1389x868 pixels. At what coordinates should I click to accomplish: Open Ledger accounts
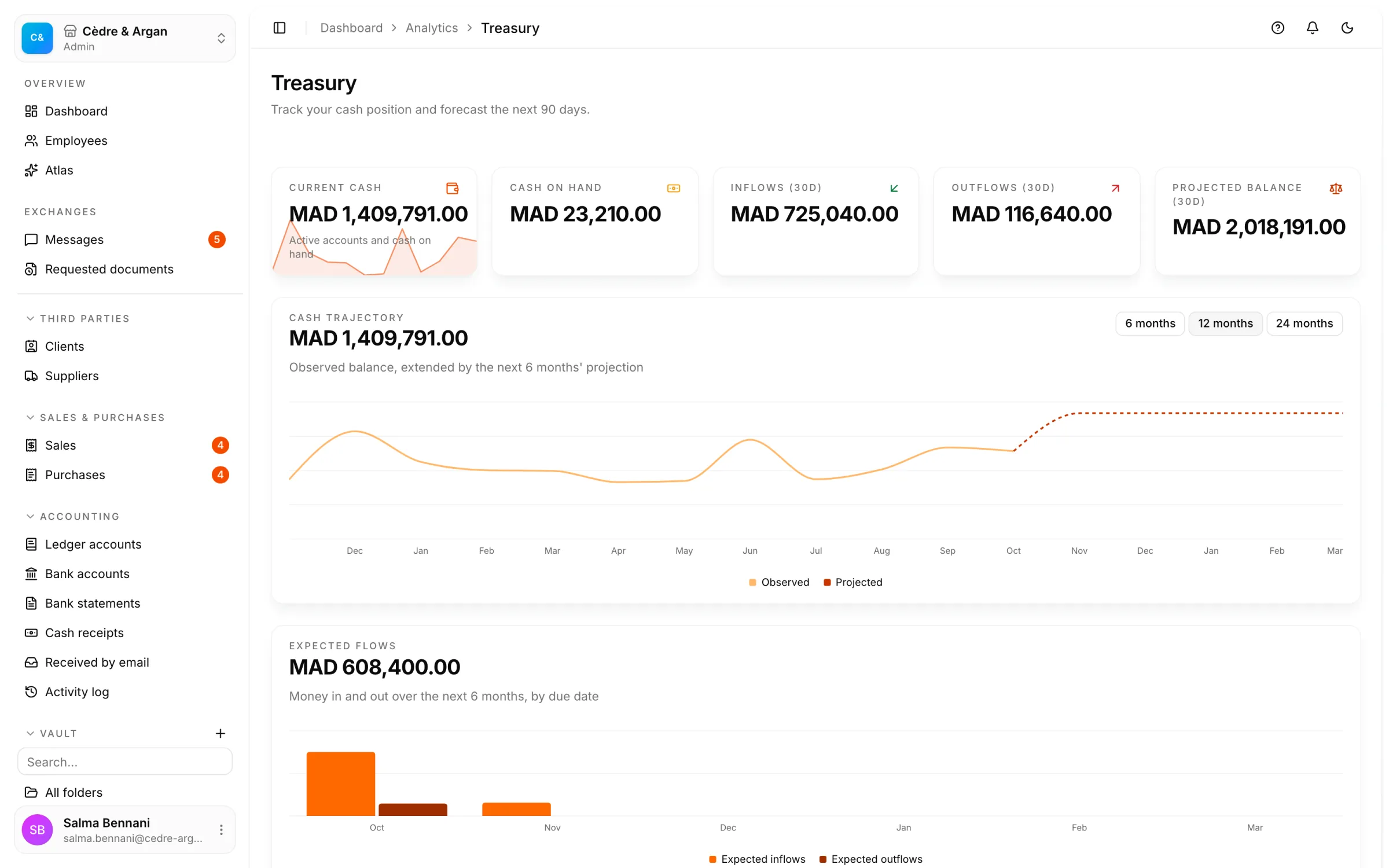click(x=125, y=544)
